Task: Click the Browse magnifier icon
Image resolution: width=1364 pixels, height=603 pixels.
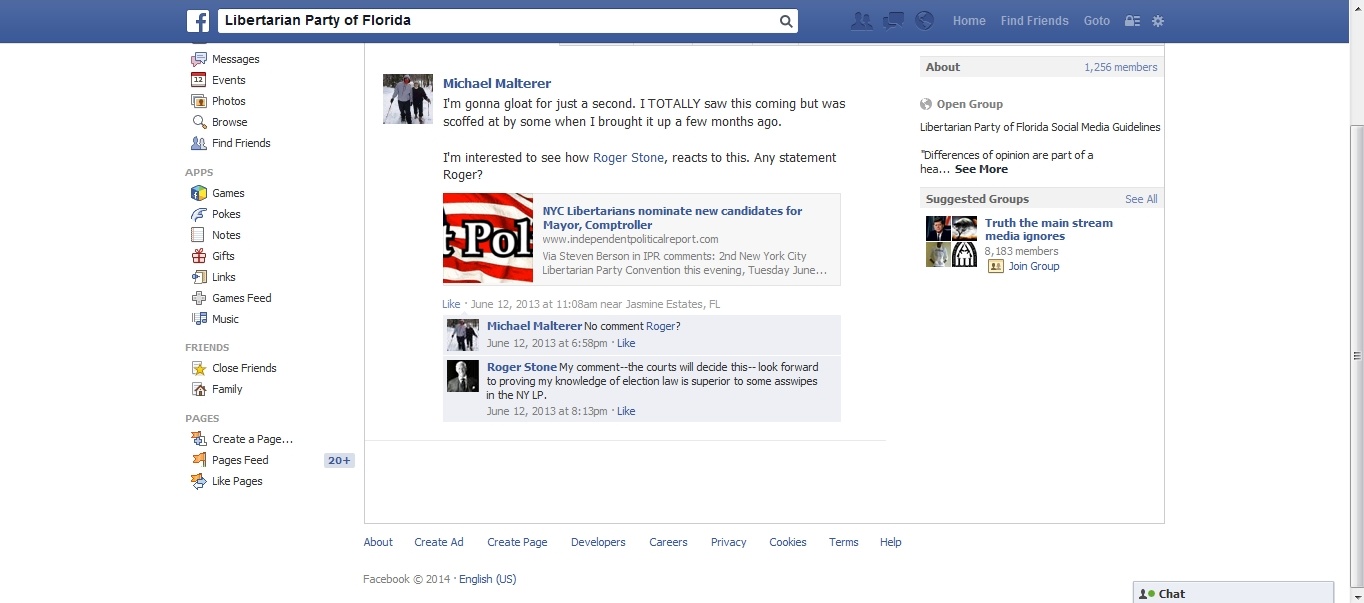Action: tap(199, 122)
